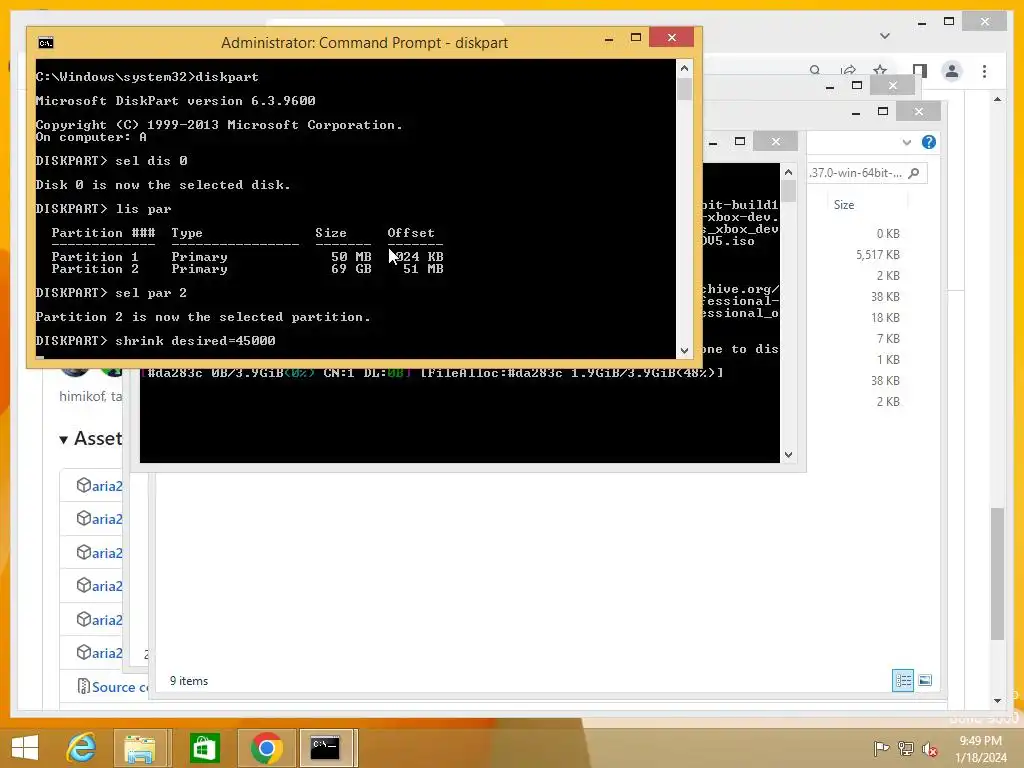The height and width of the screenshot is (768, 1024).
Task: Switch to Google Chrome on the taskbar
Action: 266,748
